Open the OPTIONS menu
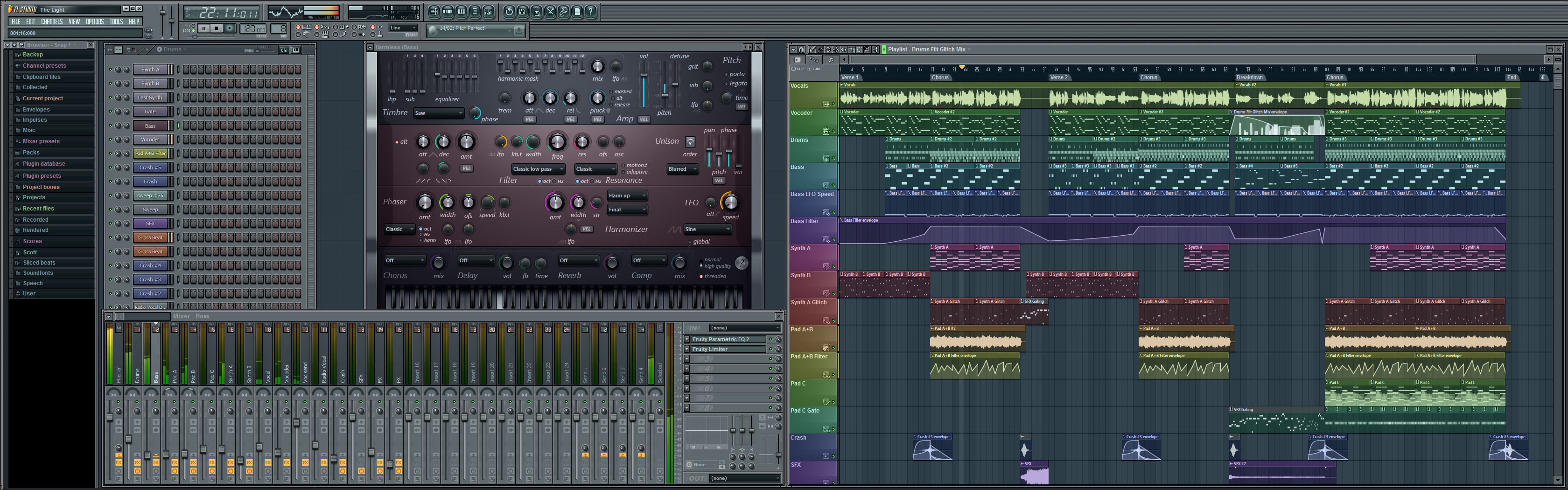The image size is (1568, 490). 94,21
